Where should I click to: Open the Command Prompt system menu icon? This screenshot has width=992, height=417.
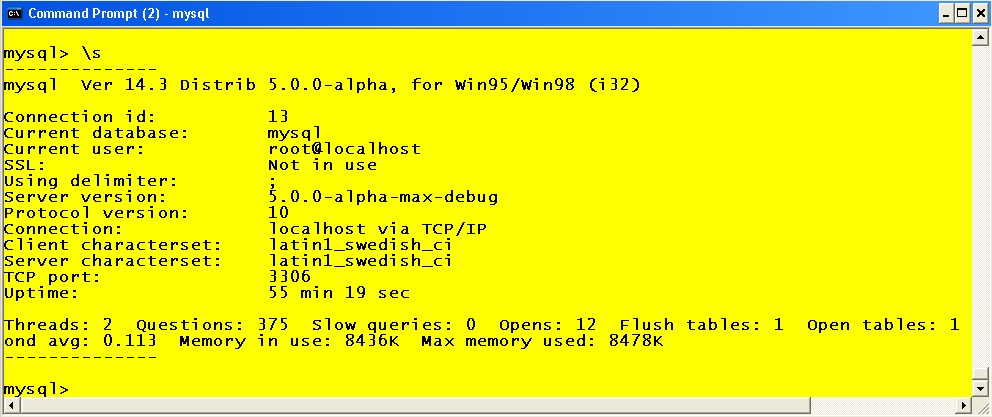(14, 13)
